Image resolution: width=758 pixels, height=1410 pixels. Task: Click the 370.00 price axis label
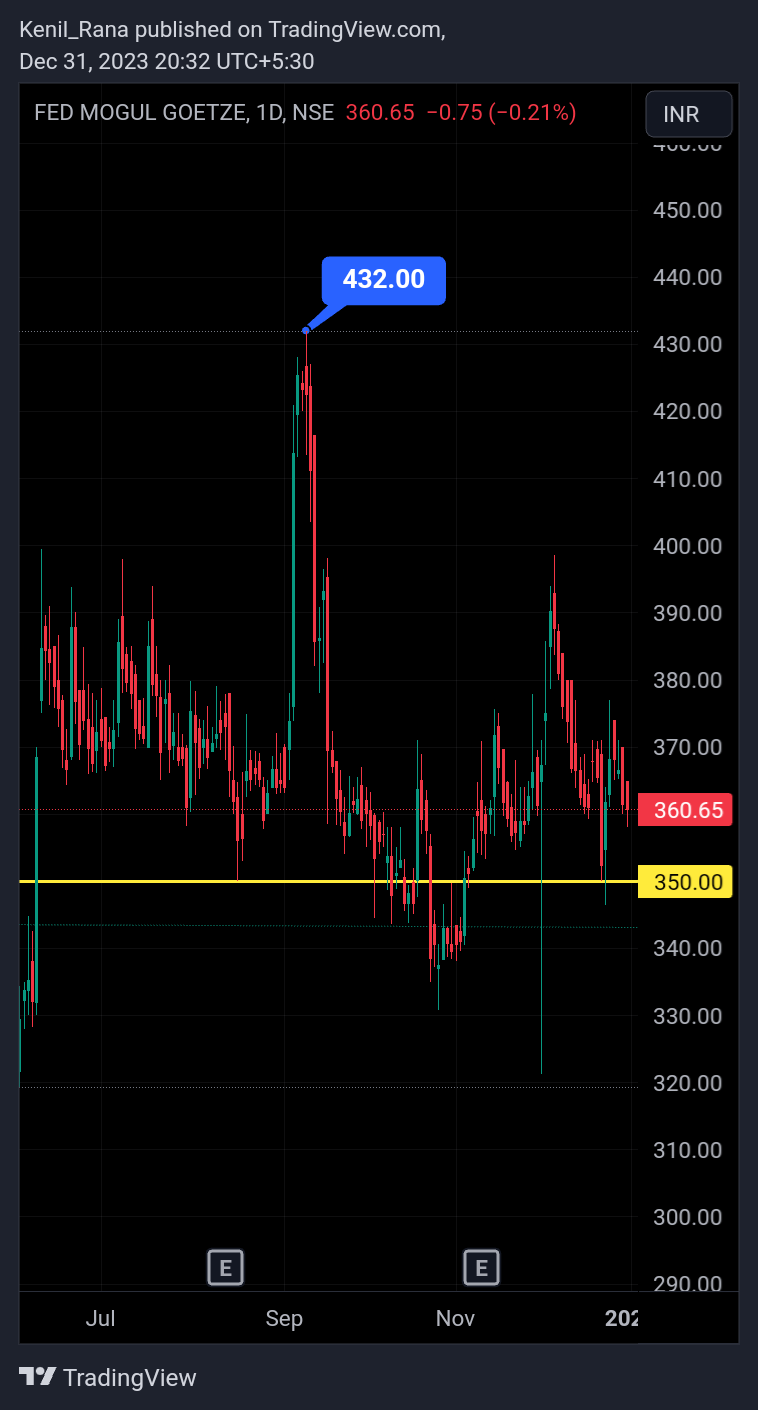pyautogui.click(x=687, y=747)
